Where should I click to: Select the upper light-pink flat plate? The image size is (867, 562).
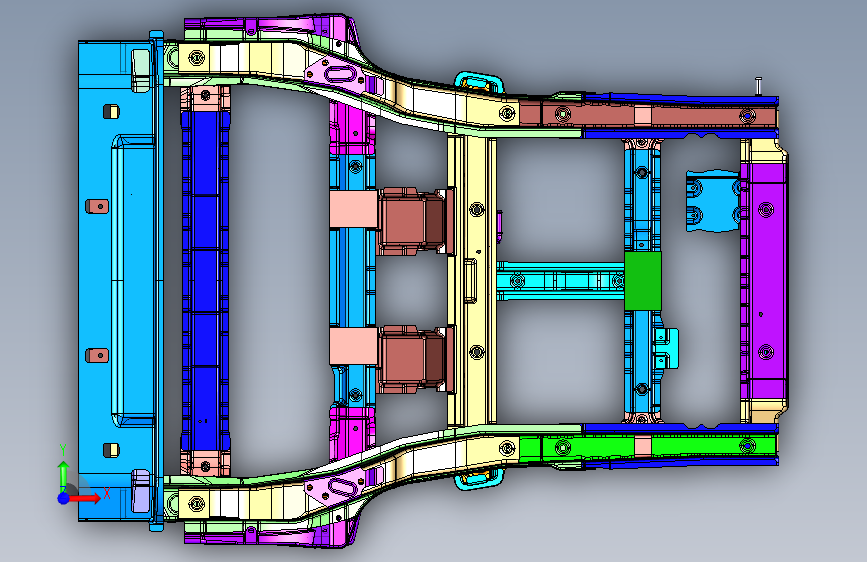(x=353, y=209)
